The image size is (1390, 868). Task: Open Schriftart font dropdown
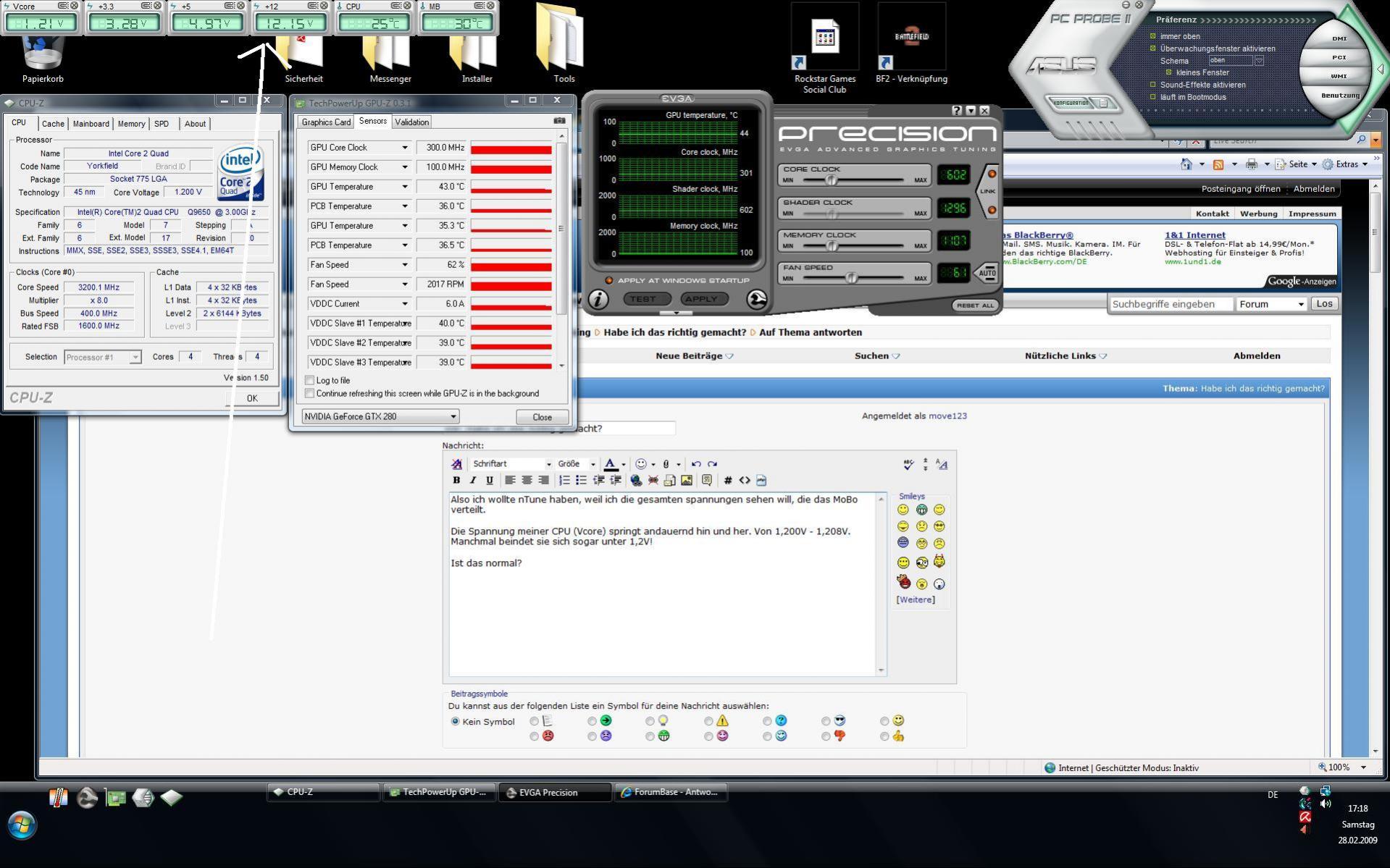(x=511, y=464)
